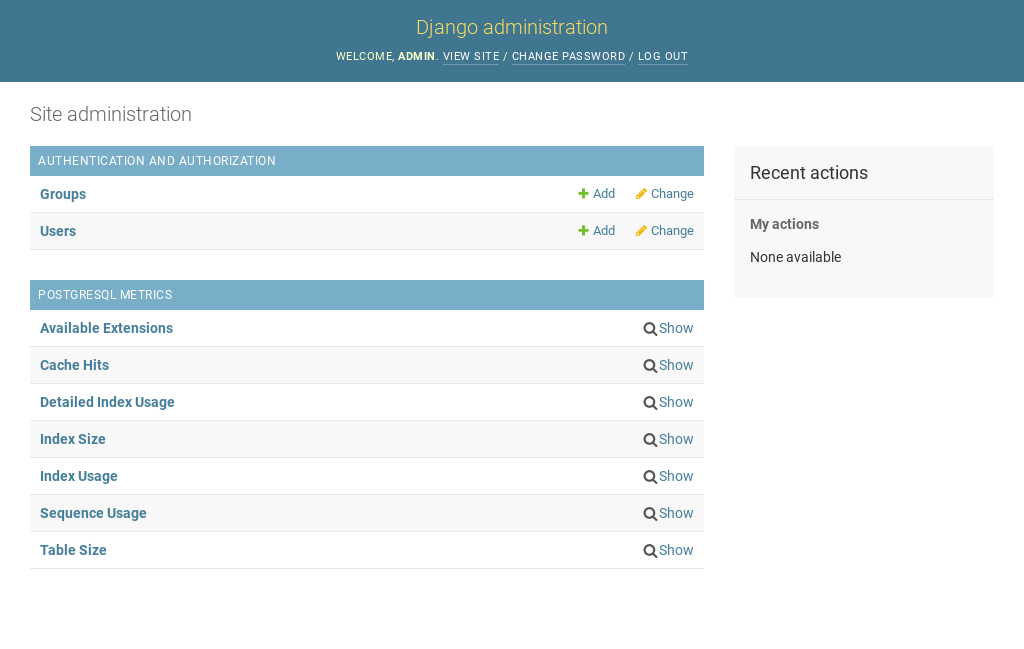1024x649 pixels.
Task: Open the Django administration home title
Action: (512, 27)
